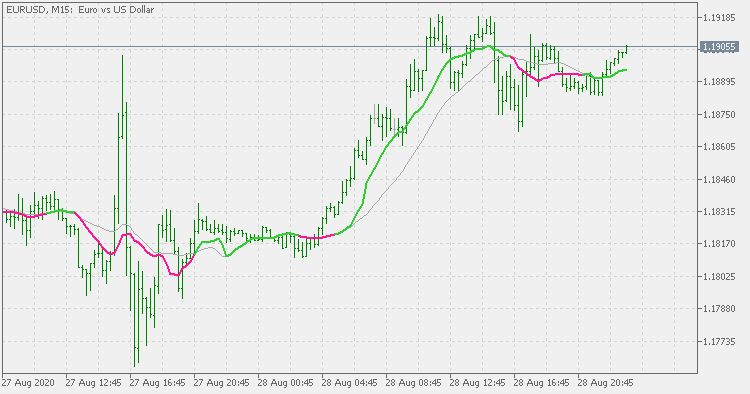
Task: Click the 28 Aug 04:45 time label
Action: click(x=350, y=383)
